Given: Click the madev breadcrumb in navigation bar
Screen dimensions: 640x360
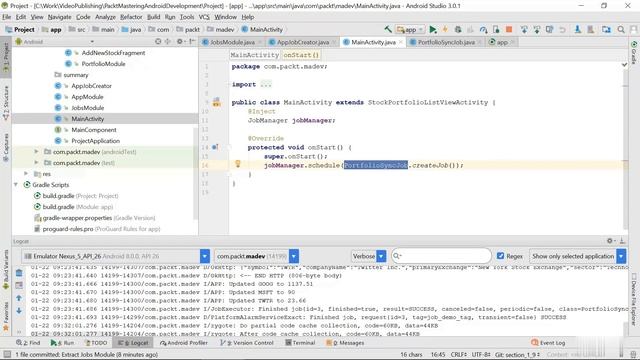Looking at the screenshot, I should 220,29.
